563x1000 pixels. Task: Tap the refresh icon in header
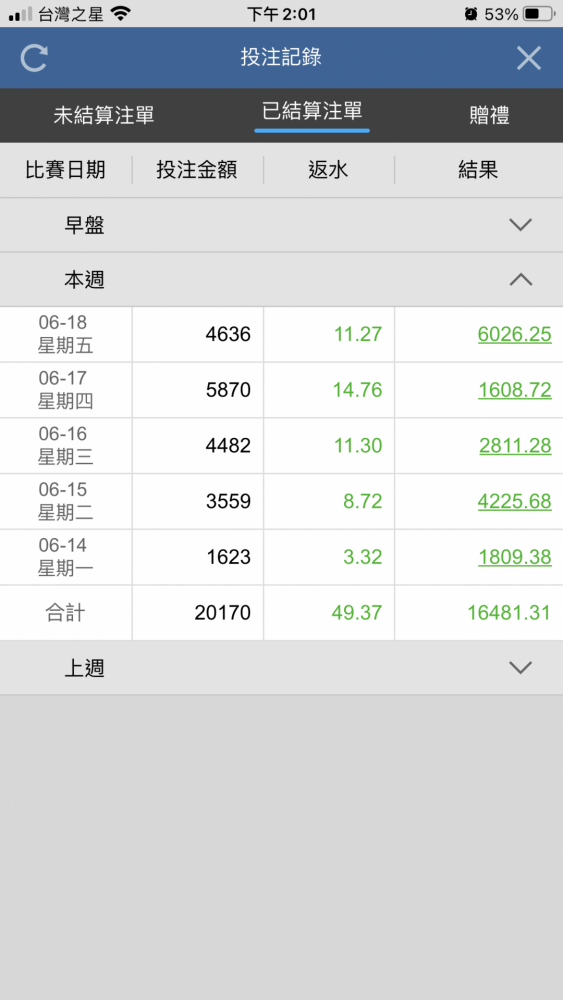34,57
